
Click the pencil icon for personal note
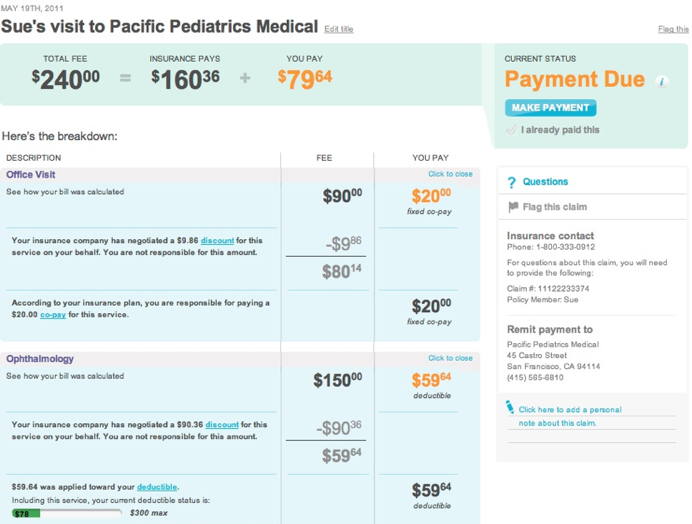[x=510, y=407]
